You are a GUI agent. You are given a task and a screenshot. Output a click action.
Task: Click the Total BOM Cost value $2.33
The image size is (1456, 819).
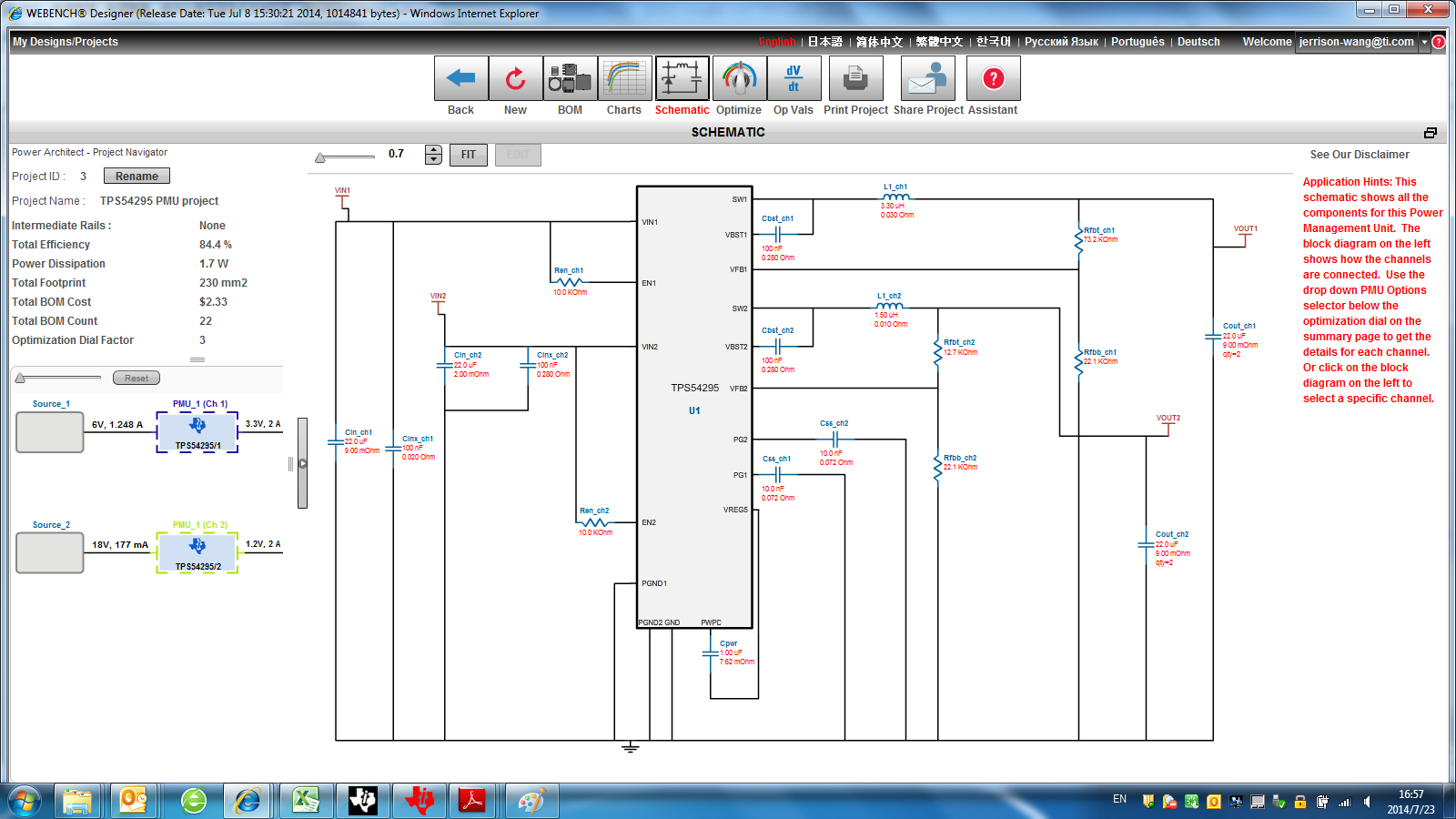click(213, 302)
